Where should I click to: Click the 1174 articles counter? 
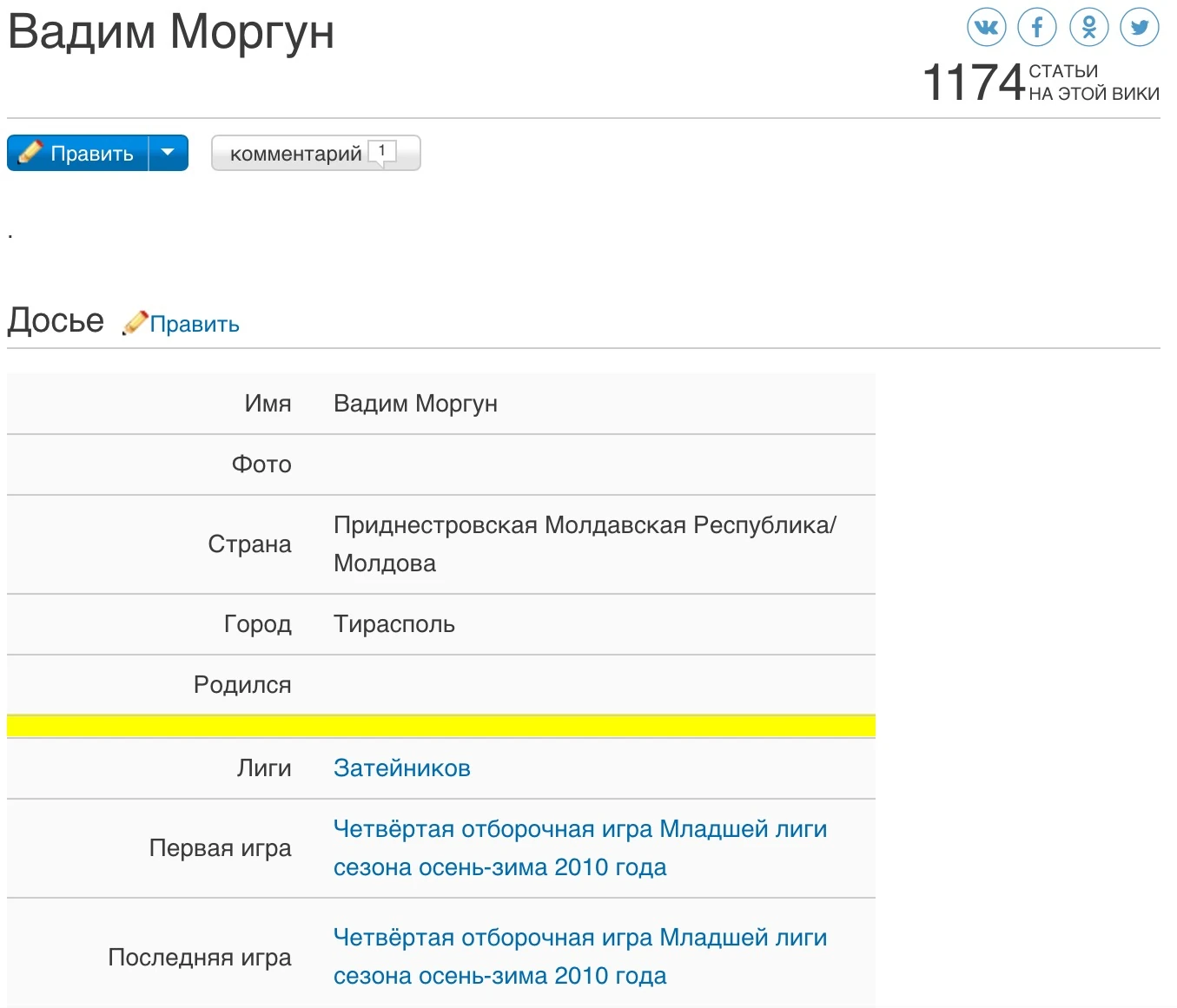(x=974, y=82)
